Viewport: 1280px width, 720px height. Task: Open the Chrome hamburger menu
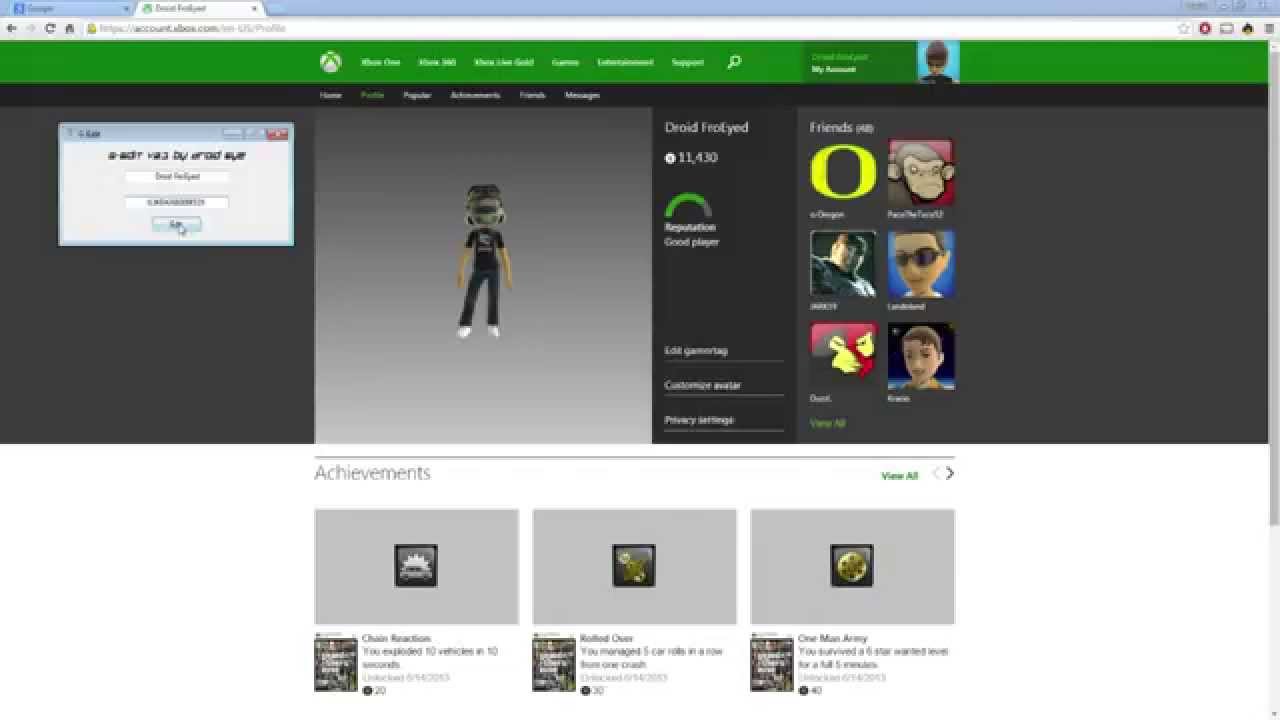pyautogui.click(x=1268, y=28)
